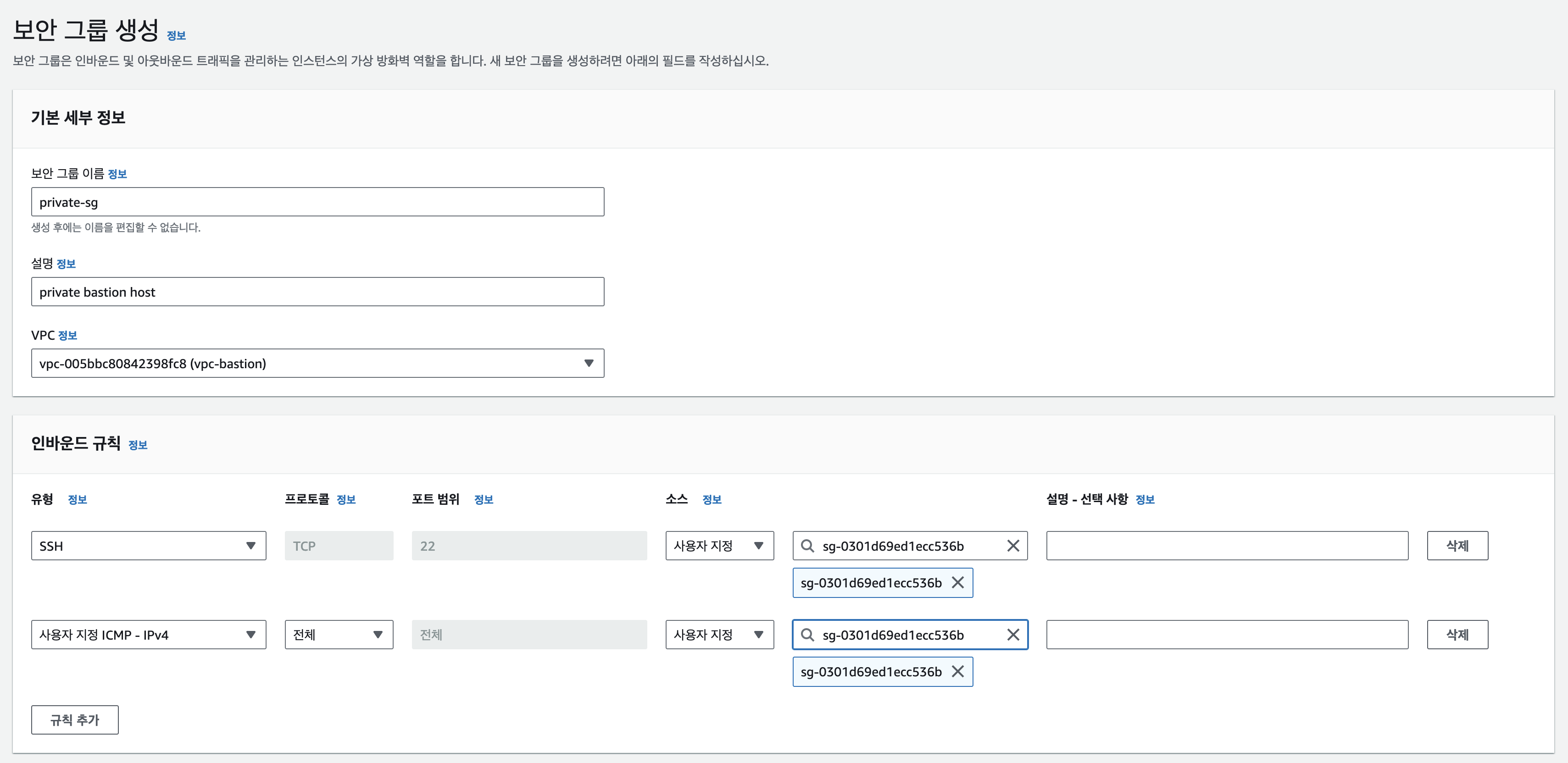Open the ICMP rule 사용자 지정 source dropdown

(x=719, y=635)
